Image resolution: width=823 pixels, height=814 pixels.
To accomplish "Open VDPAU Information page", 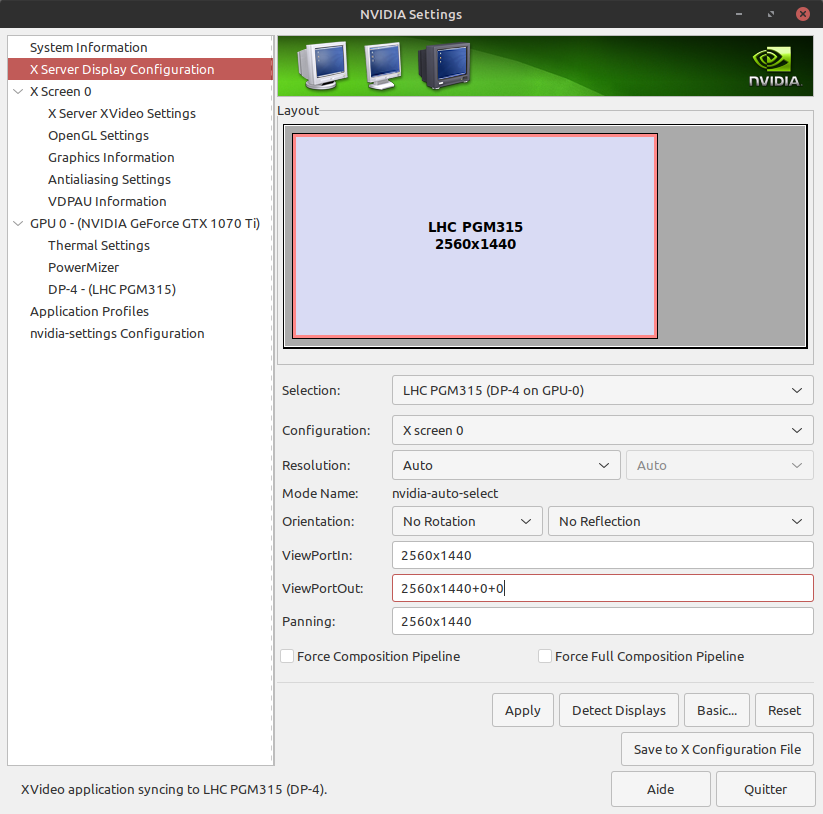I will click(x=107, y=202).
